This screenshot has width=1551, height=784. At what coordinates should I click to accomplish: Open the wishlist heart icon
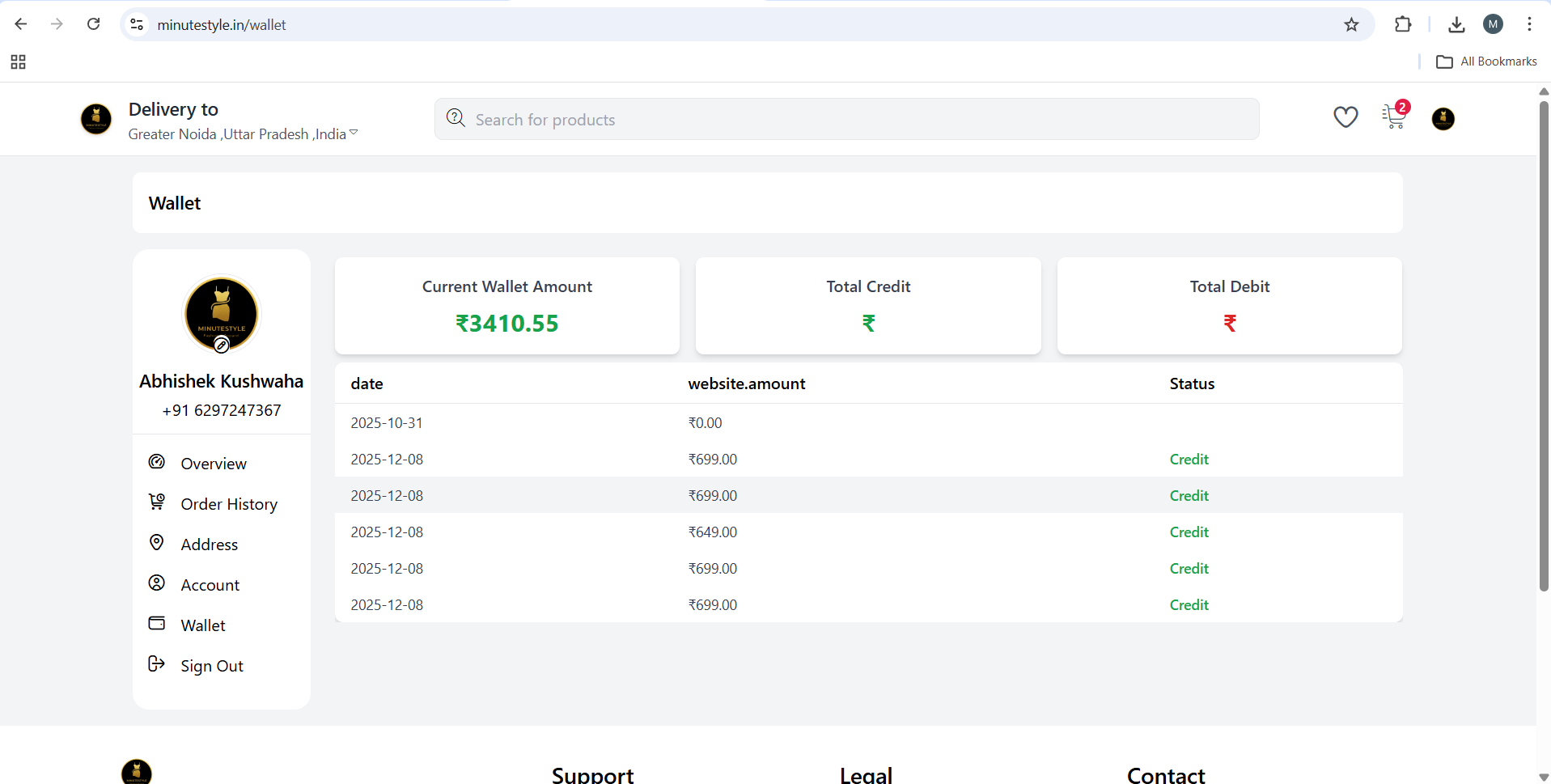coord(1345,118)
